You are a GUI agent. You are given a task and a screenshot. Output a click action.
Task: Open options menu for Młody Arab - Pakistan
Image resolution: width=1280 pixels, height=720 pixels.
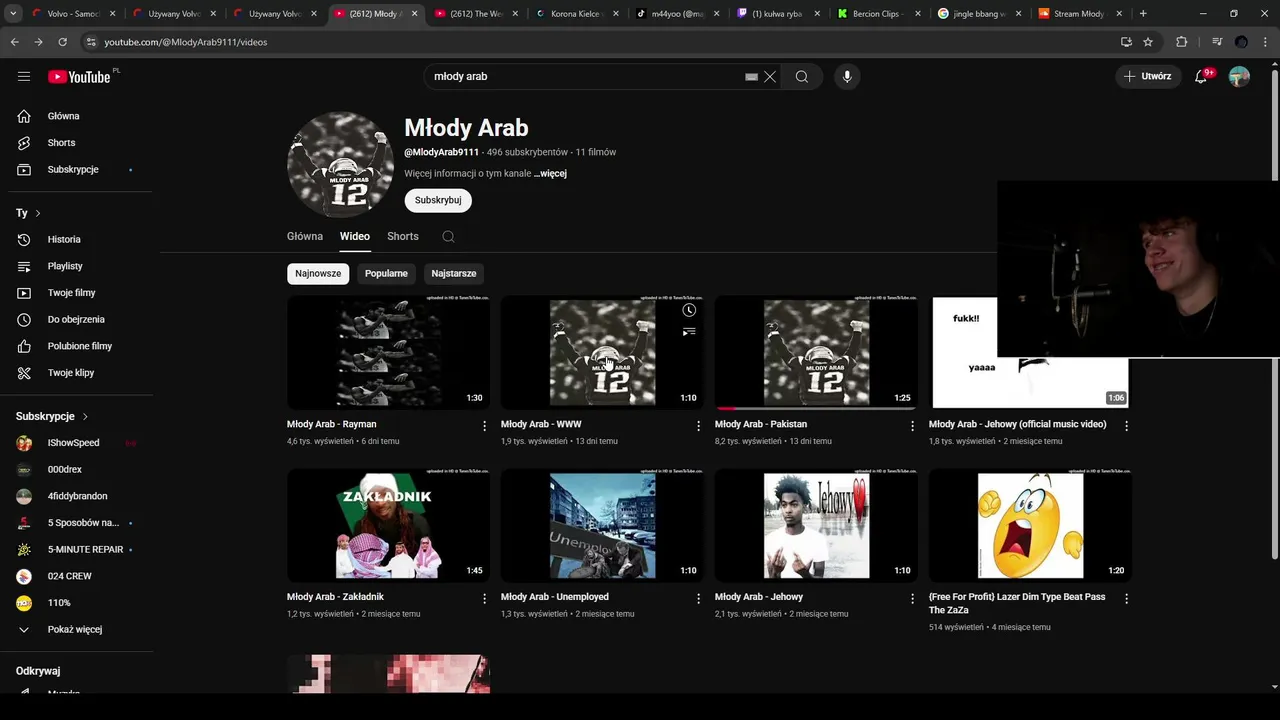(x=912, y=426)
